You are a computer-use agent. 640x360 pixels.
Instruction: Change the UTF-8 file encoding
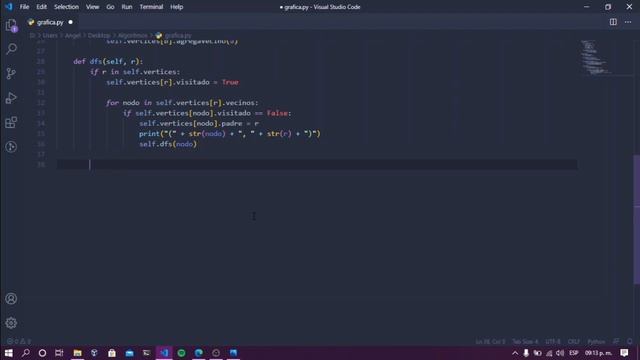(553, 341)
